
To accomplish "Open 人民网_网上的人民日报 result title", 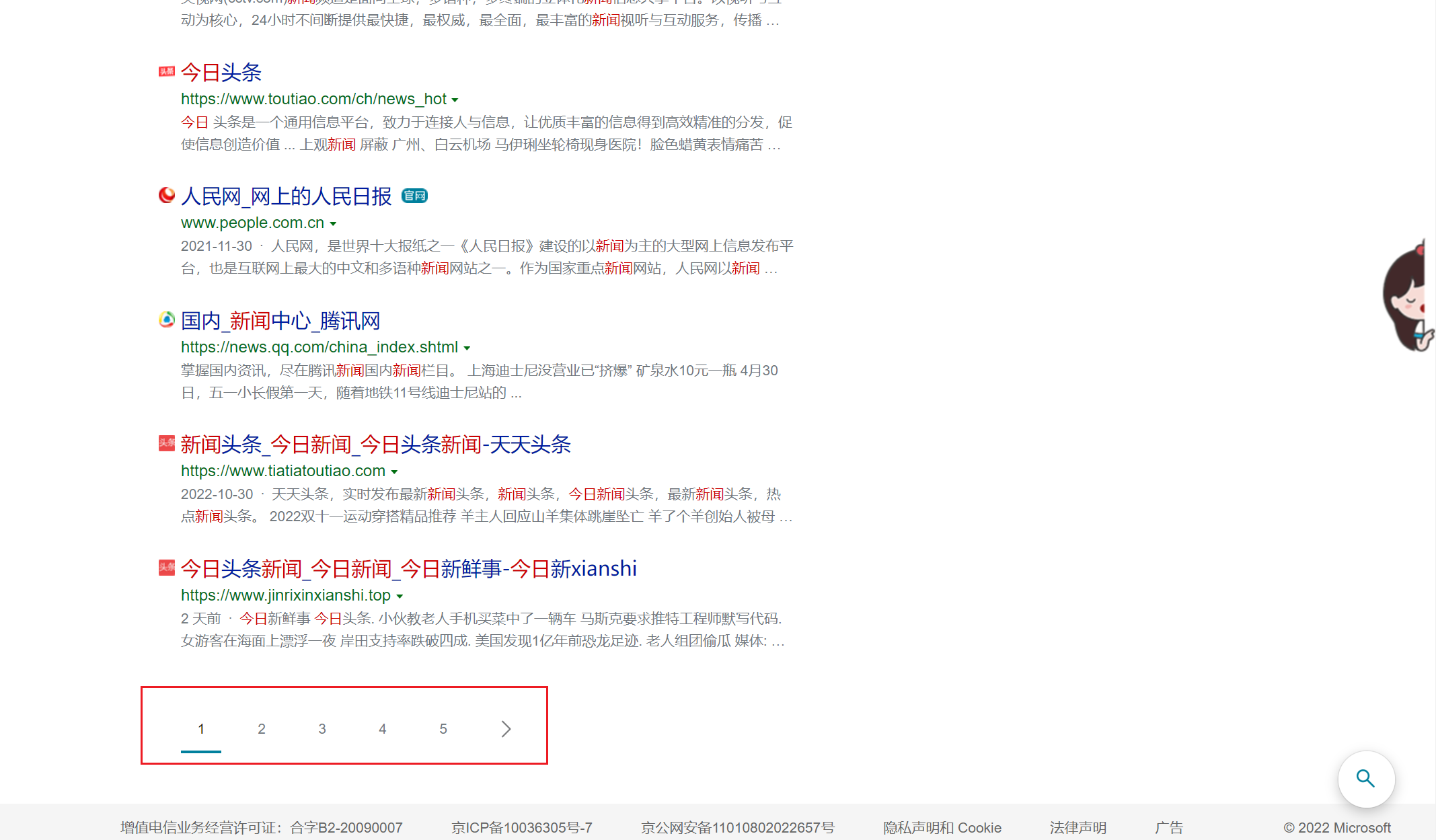I will pos(287,196).
